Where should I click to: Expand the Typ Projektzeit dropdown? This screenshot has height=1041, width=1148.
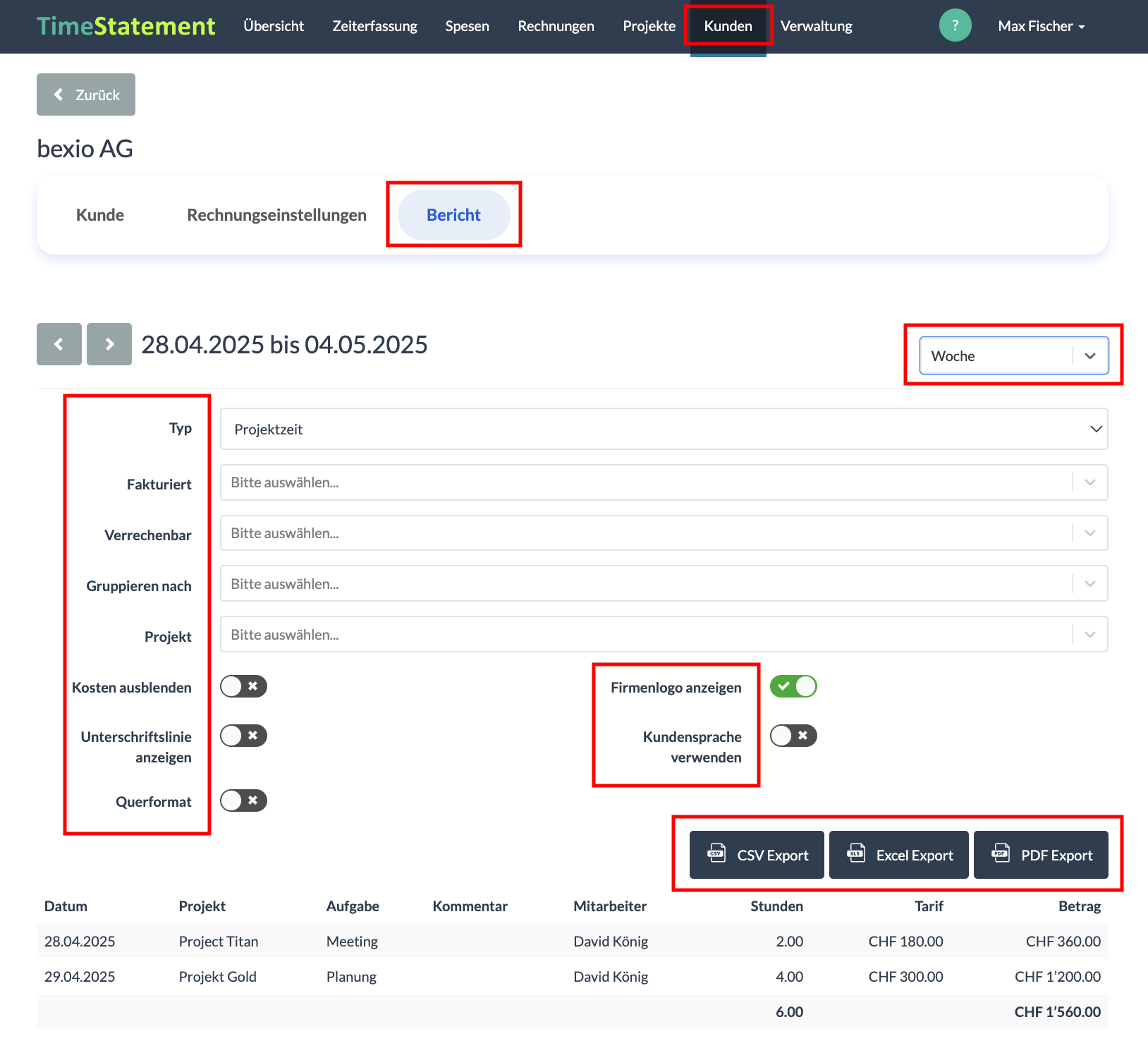pyautogui.click(x=663, y=429)
